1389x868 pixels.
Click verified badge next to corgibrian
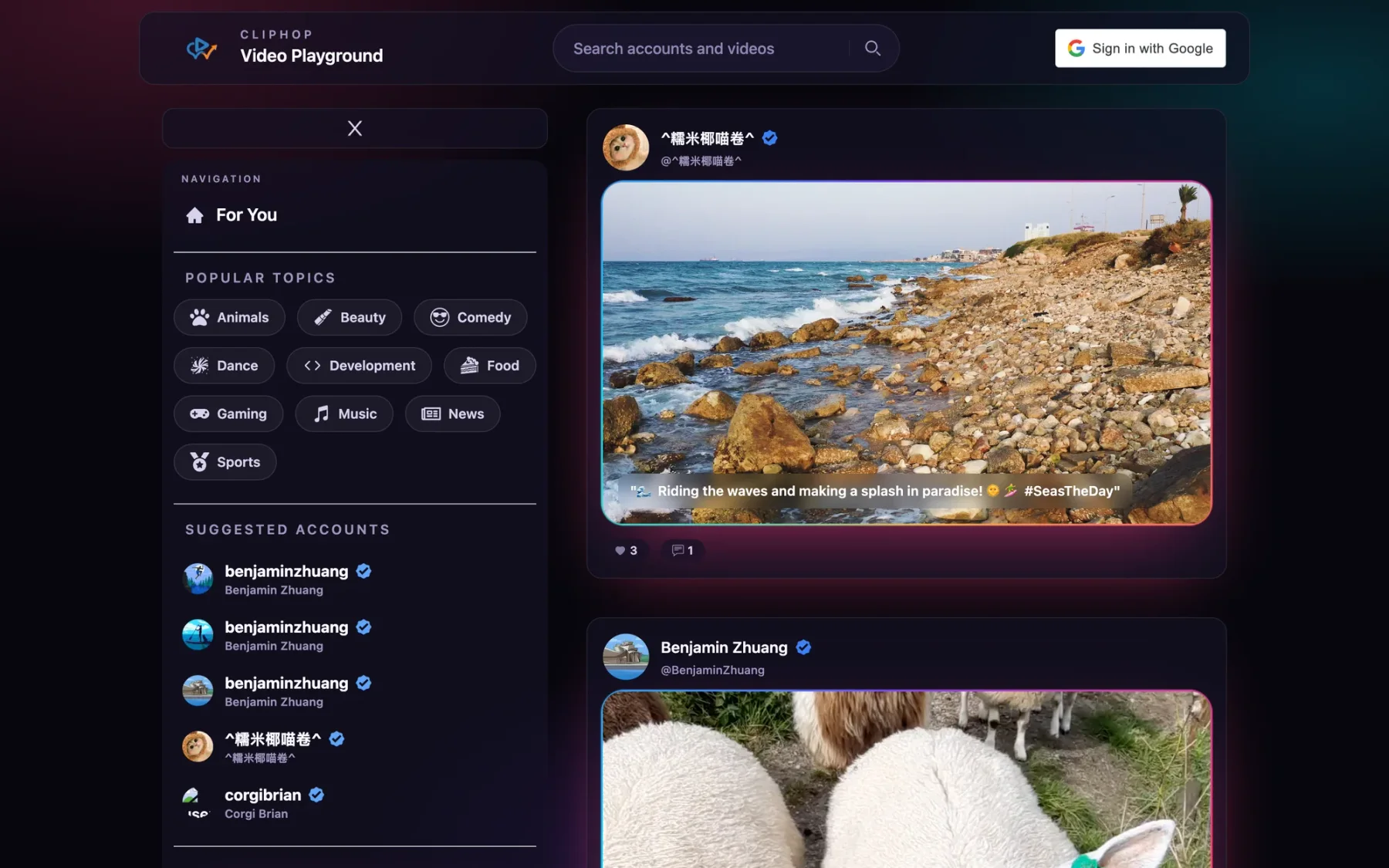pyautogui.click(x=316, y=795)
